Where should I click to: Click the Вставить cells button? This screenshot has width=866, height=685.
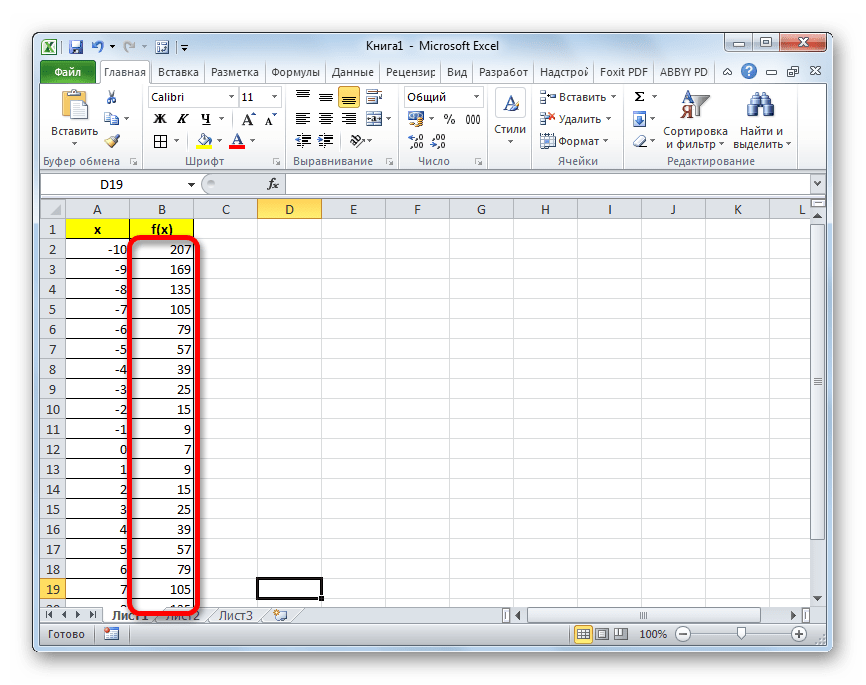[x=578, y=97]
